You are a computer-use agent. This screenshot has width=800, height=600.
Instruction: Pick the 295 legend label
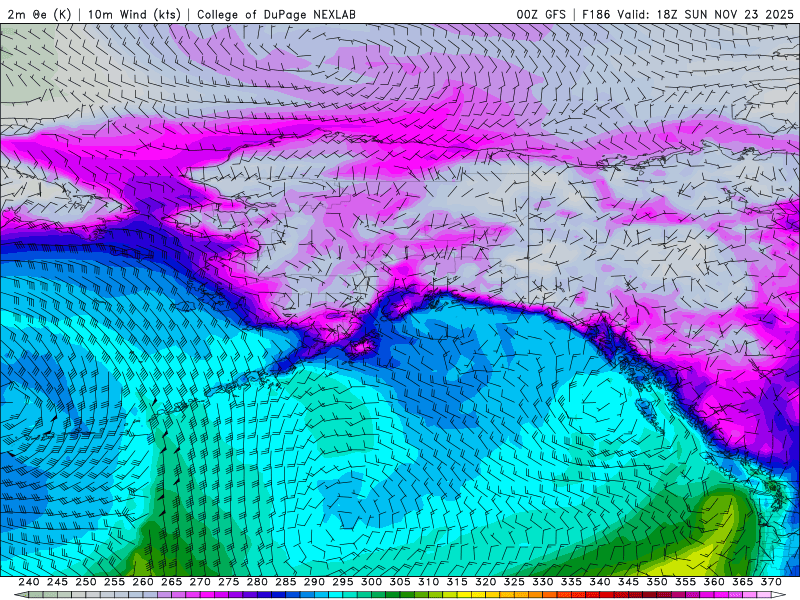click(x=343, y=582)
